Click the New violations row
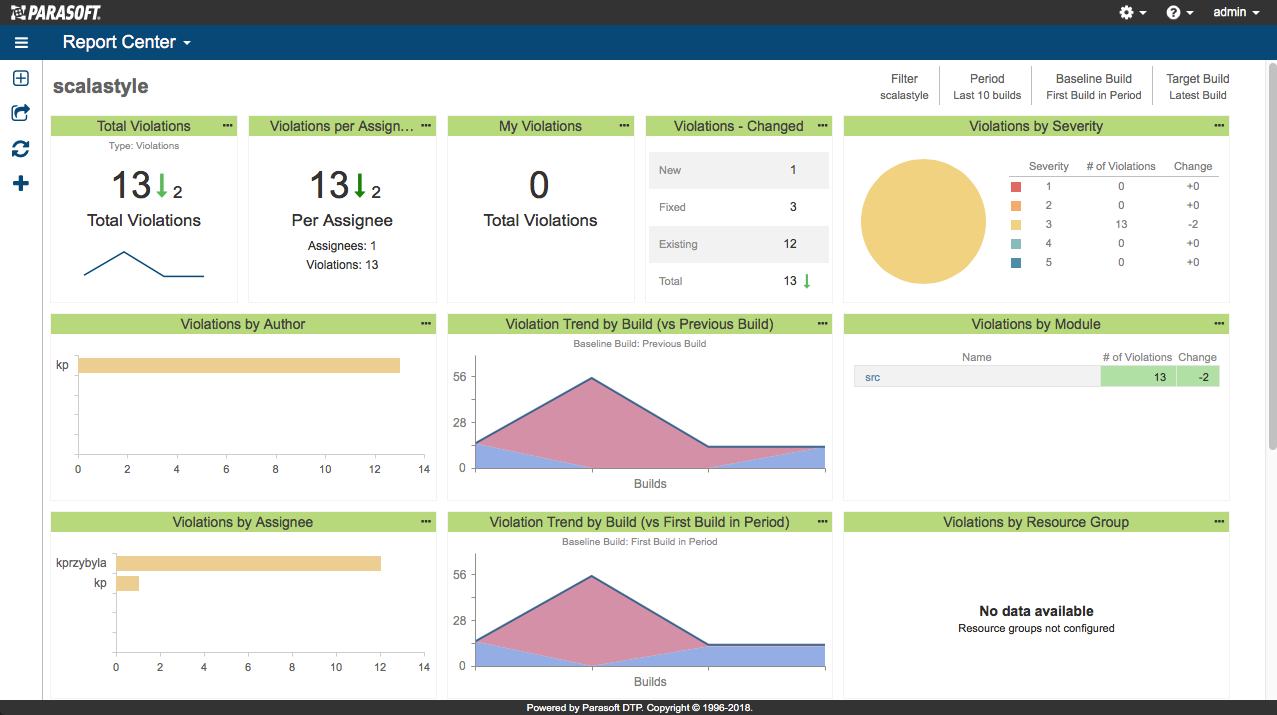Viewport: 1277px width, 715px height. point(739,170)
